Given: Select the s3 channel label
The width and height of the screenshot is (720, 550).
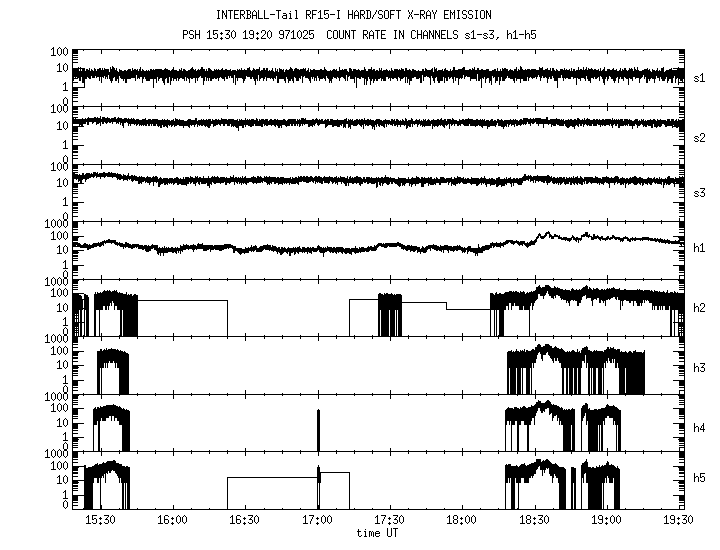Looking at the screenshot, I should point(700,194).
